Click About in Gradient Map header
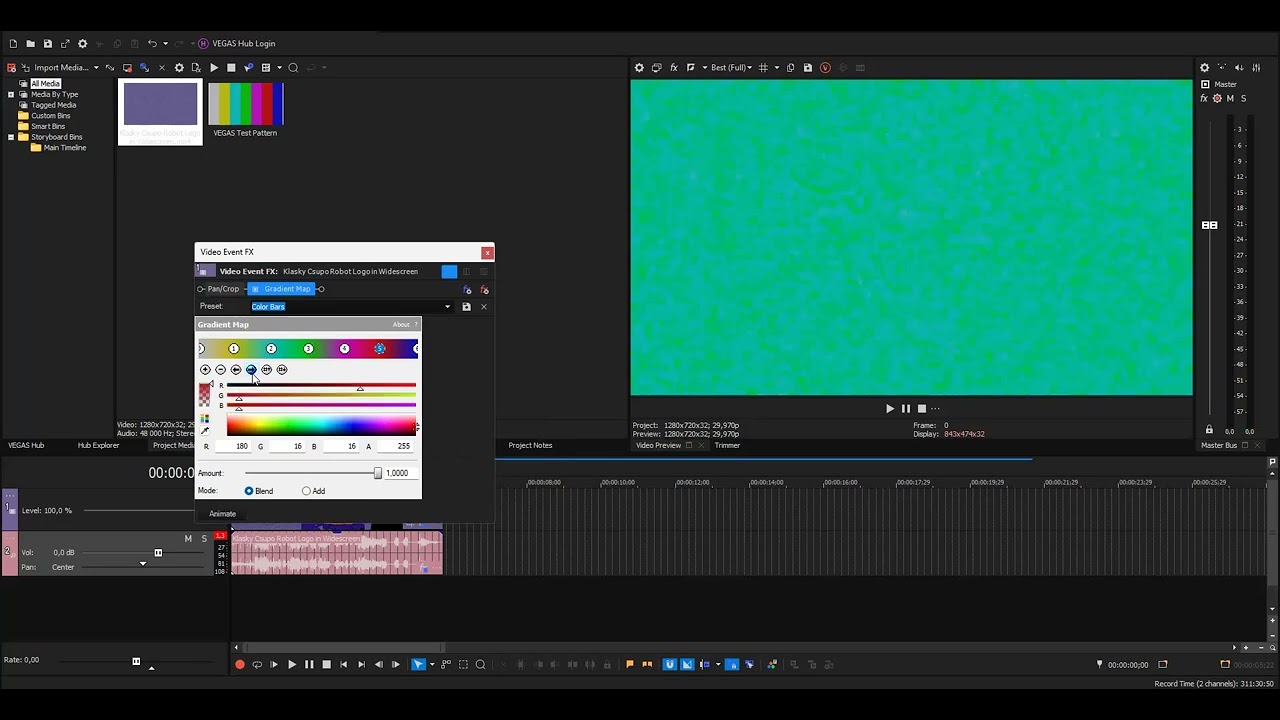1280x720 pixels. coord(401,325)
